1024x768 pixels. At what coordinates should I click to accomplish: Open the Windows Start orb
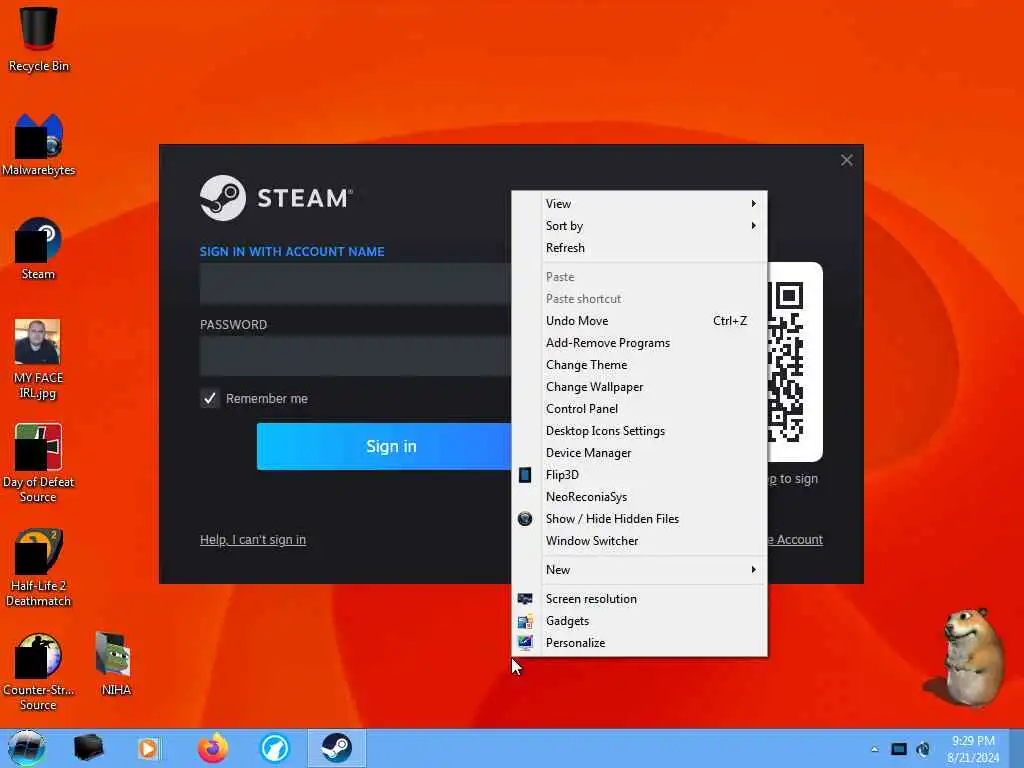click(x=27, y=748)
